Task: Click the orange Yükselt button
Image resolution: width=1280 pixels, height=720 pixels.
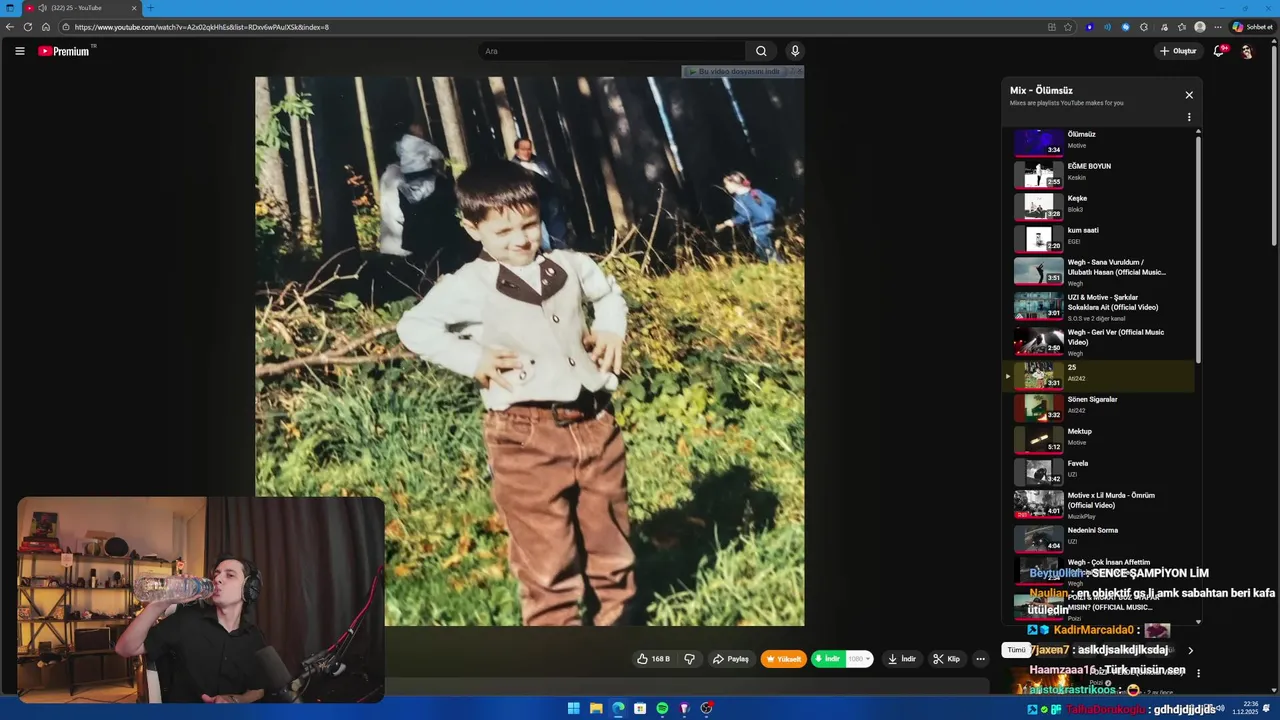Action: (x=783, y=659)
